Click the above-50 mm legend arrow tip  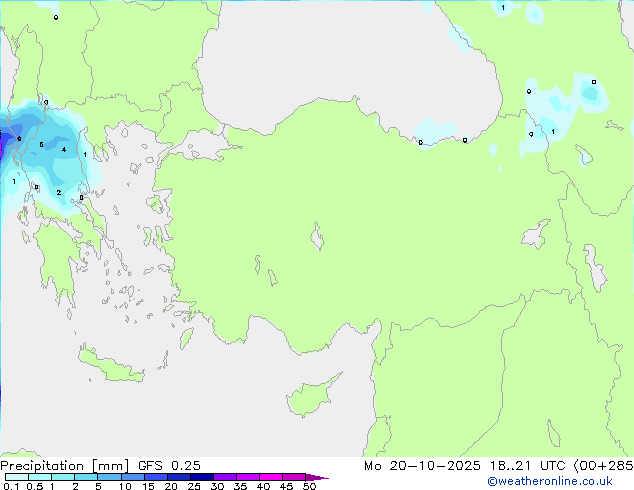tap(317, 477)
